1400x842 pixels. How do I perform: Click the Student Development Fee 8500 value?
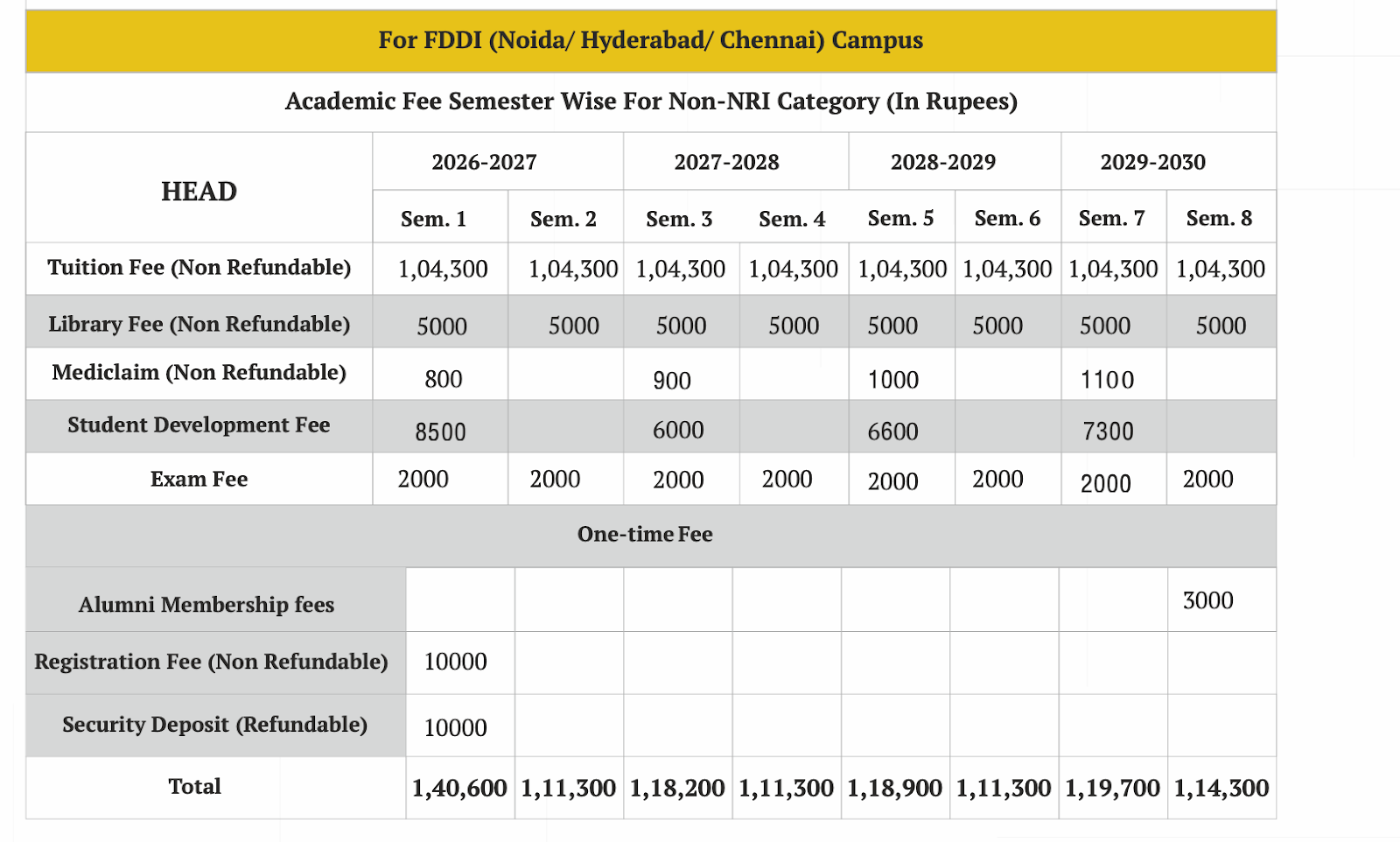click(440, 432)
